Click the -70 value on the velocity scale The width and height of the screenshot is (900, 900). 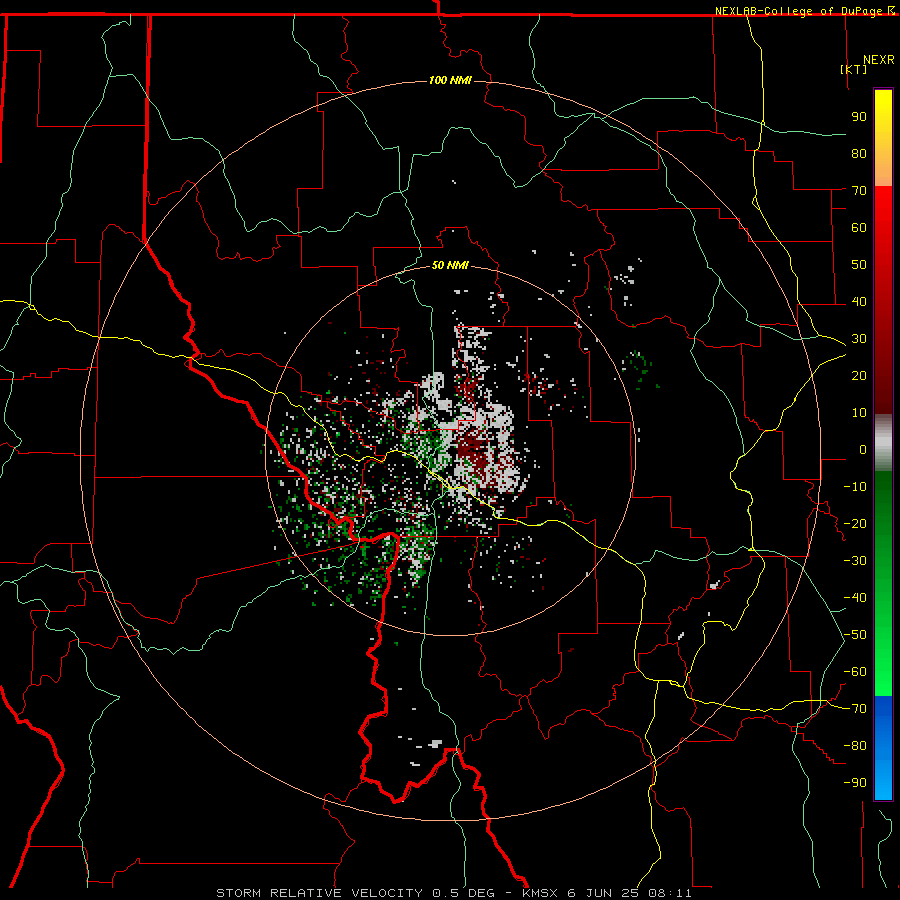coord(855,708)
